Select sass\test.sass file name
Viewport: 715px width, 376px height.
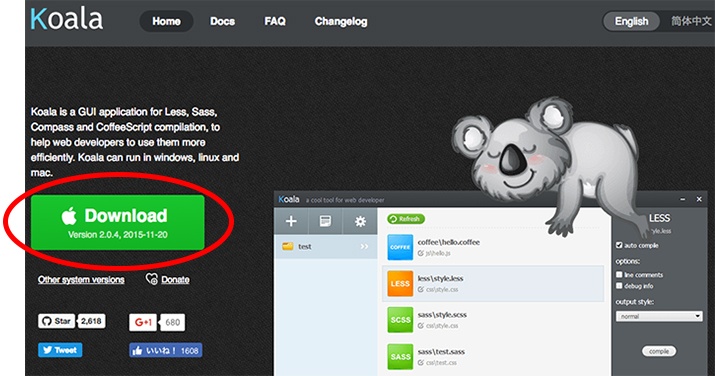(441, 352)
